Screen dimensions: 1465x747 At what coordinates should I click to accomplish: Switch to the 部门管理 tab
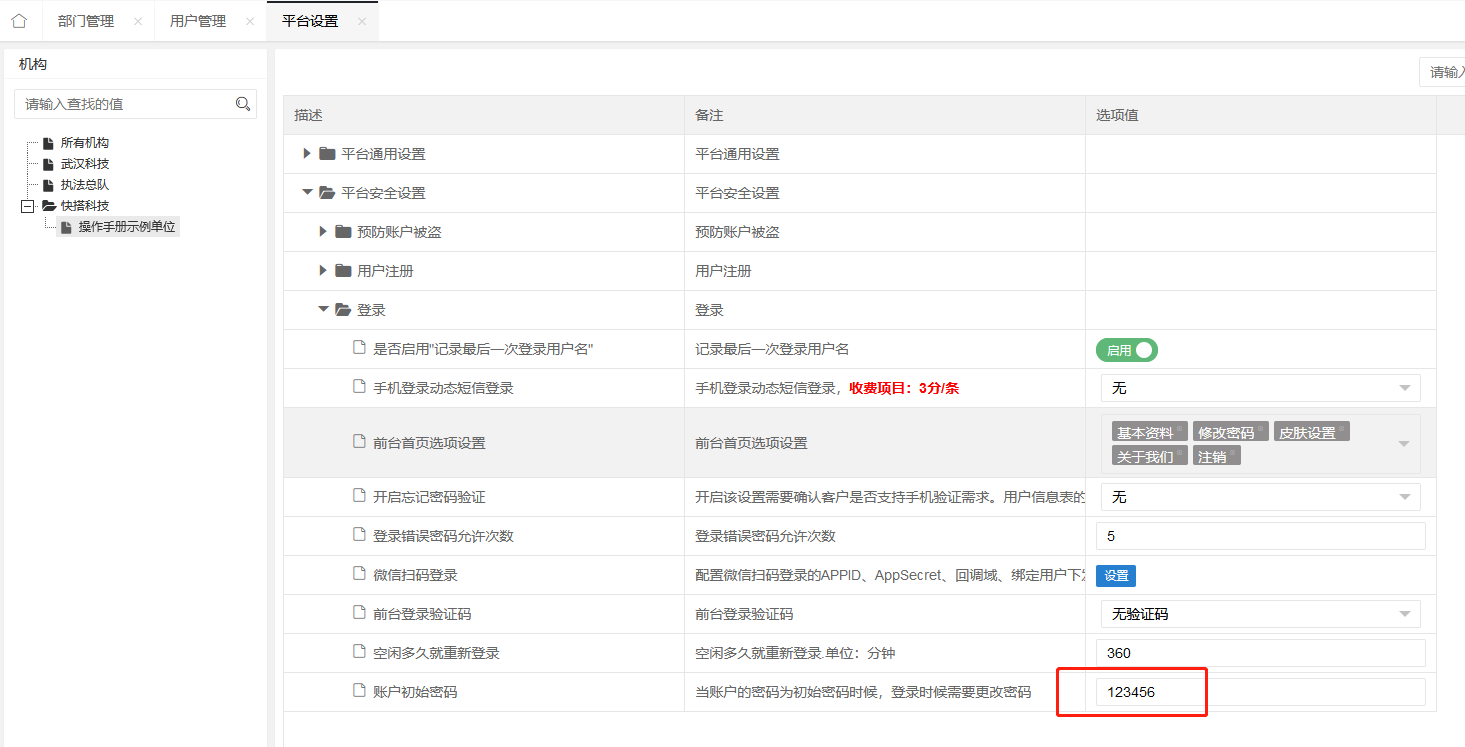[x=86, y=21]
